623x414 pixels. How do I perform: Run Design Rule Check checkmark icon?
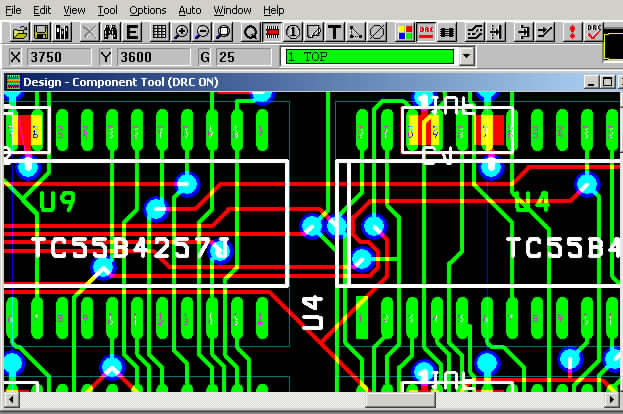tap(593, 32)
